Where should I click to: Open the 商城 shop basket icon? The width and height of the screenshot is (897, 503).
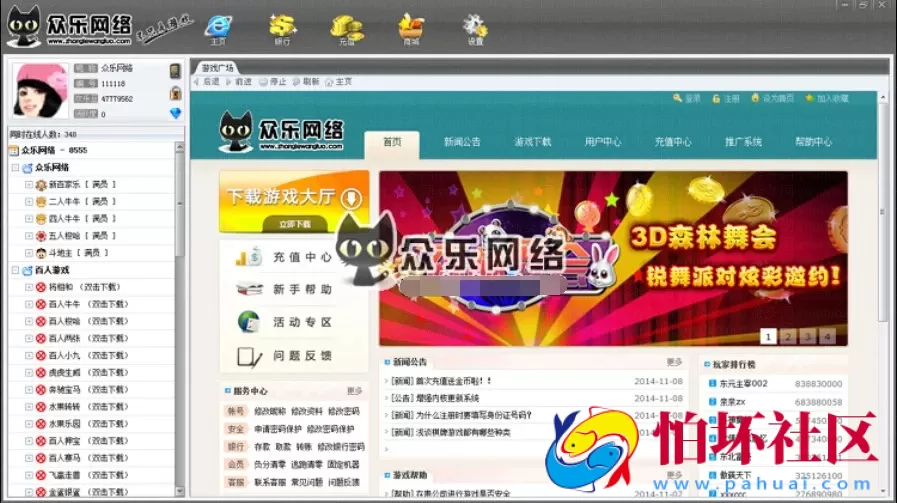pyautogui.click(x=411, y=29)
